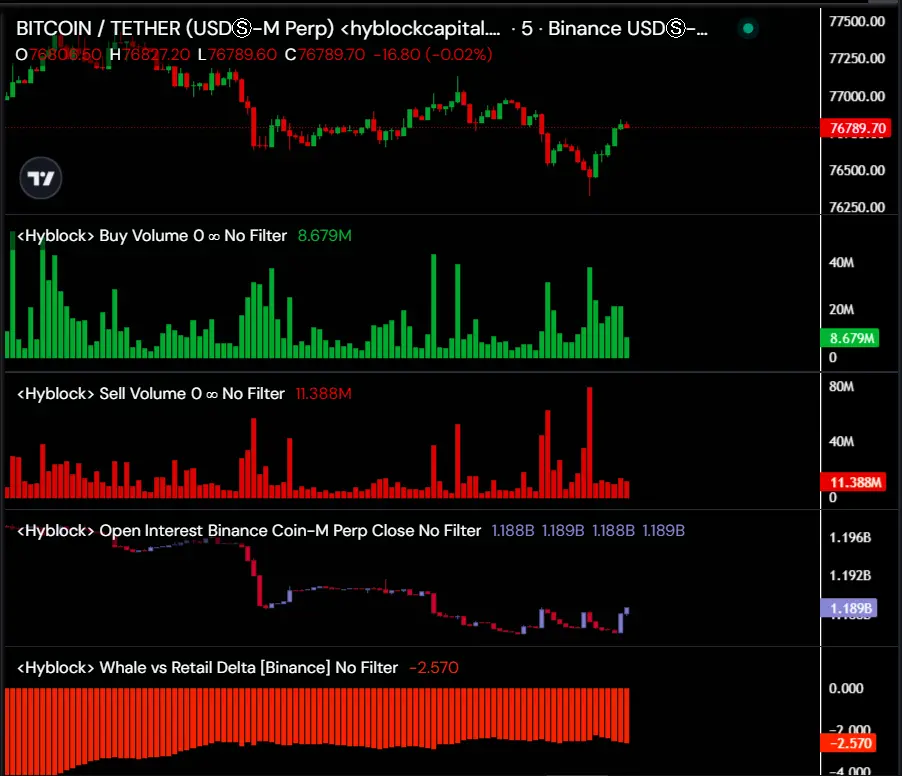902x776 pixels.
Task: Click the 40M label on Sell Volume axis
Action: click(x=841, y=441)
